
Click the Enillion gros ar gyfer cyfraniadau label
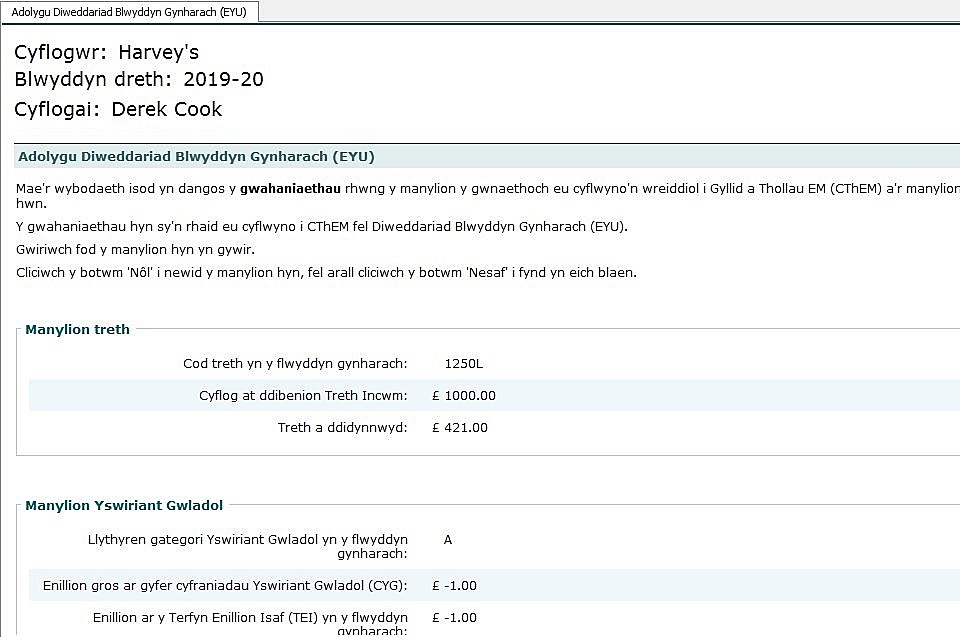point(225,585)
